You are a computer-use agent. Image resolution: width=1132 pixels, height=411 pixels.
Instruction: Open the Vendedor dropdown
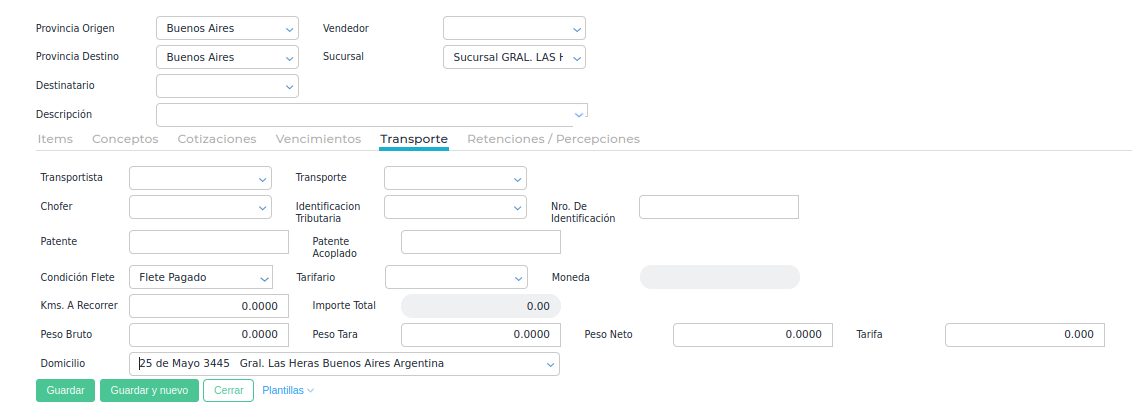tap(514, 29)
